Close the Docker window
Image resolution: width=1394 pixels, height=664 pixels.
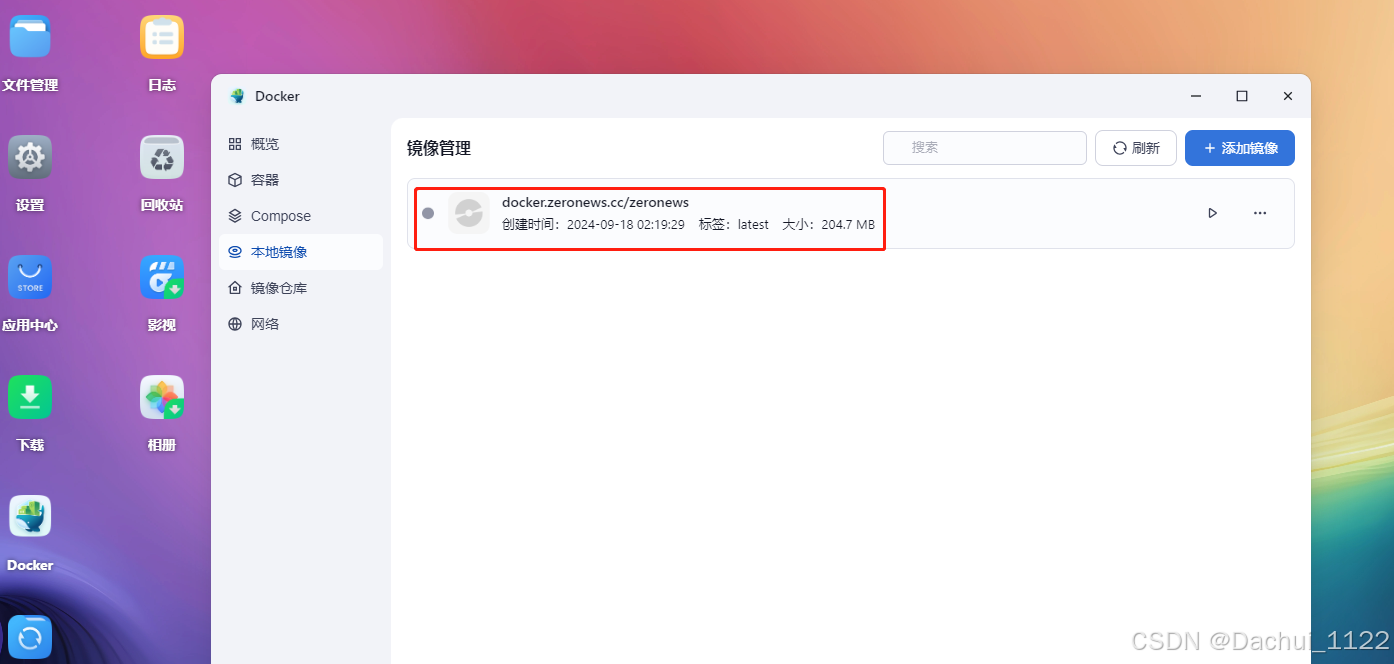pos(1288,96)
